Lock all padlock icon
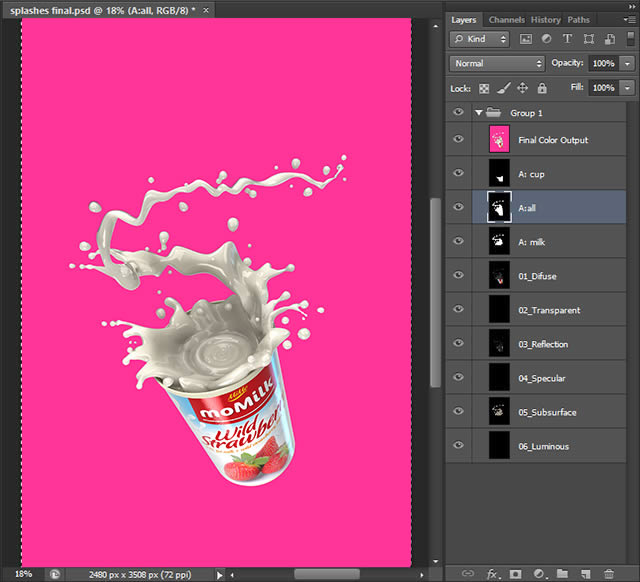This screenshot has height=582, width=640. tap(542, 88)
